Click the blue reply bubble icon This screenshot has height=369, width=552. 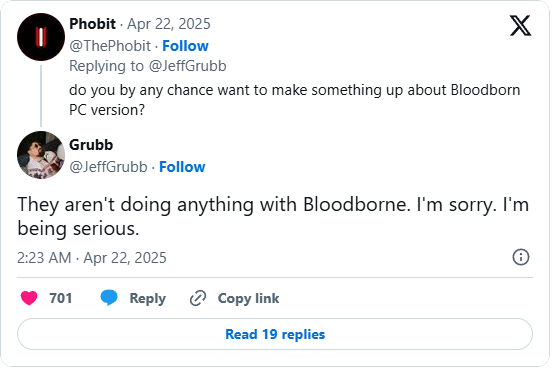coord(109,298)
